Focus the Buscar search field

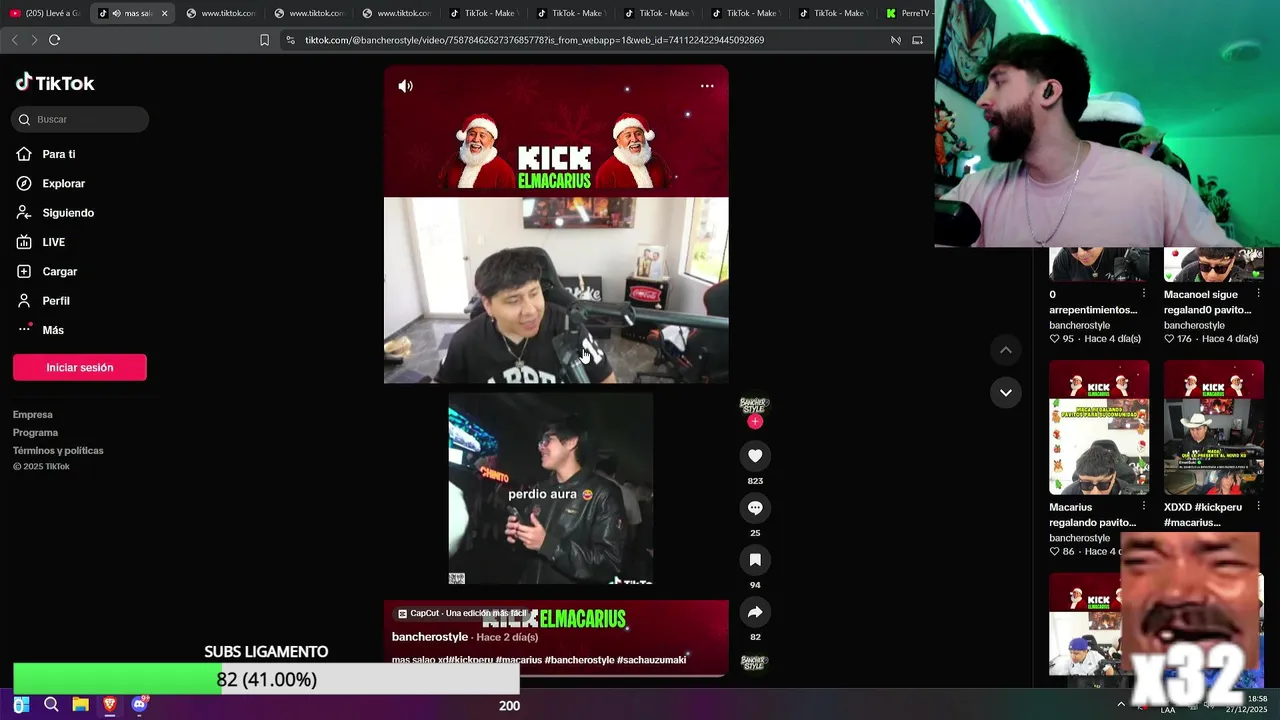pyautogui.click(x=80, y=119)
